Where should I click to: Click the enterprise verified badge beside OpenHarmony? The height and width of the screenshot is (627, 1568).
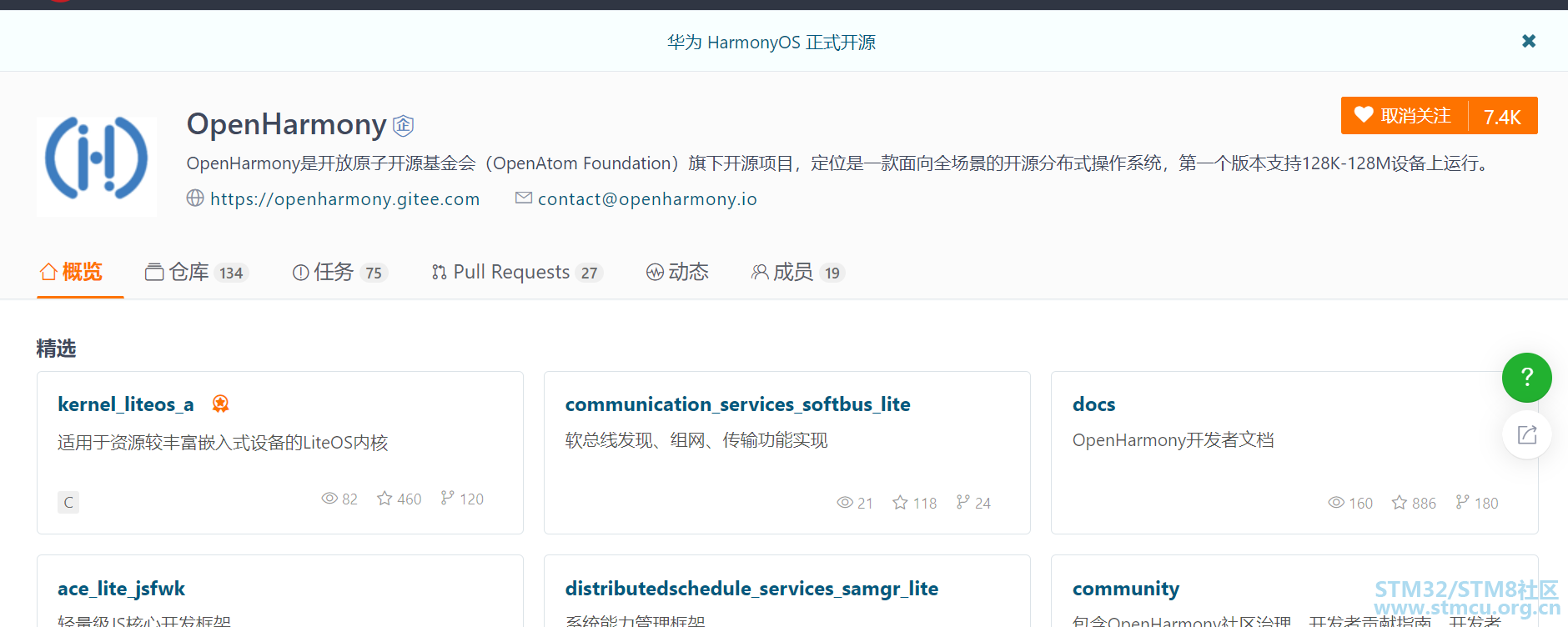pos(404,125)
